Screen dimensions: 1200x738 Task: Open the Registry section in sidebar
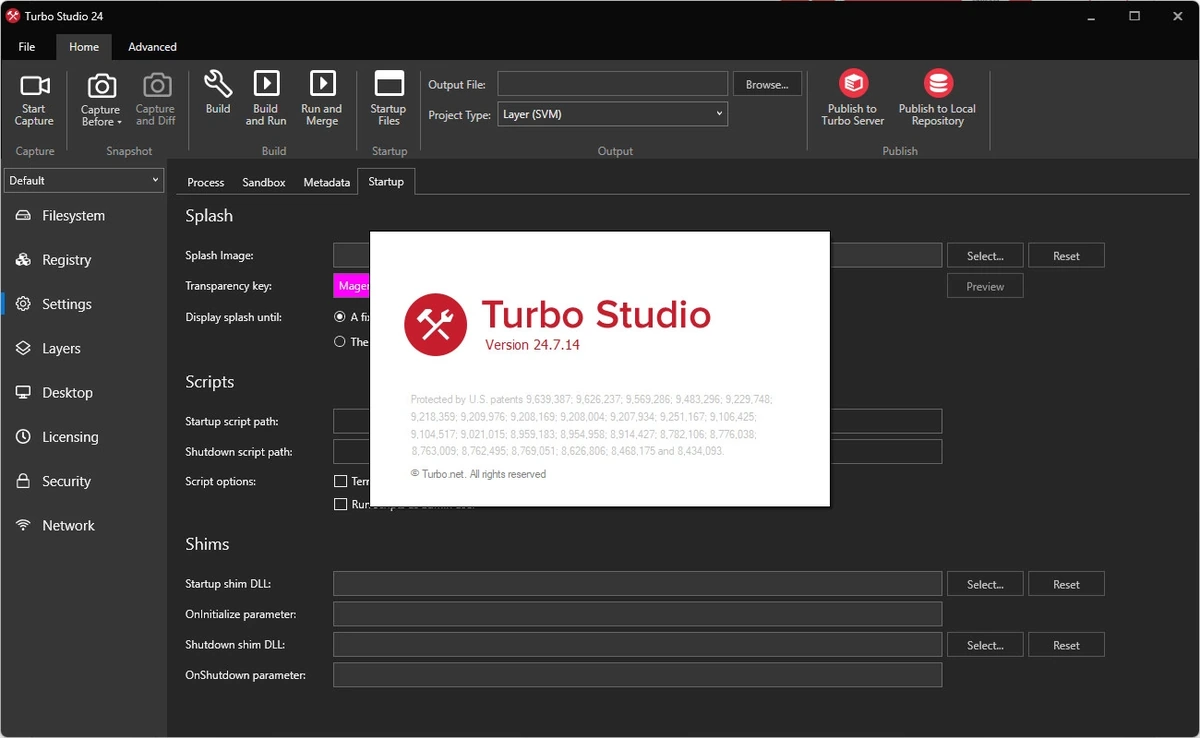click(x=83, y=260)
